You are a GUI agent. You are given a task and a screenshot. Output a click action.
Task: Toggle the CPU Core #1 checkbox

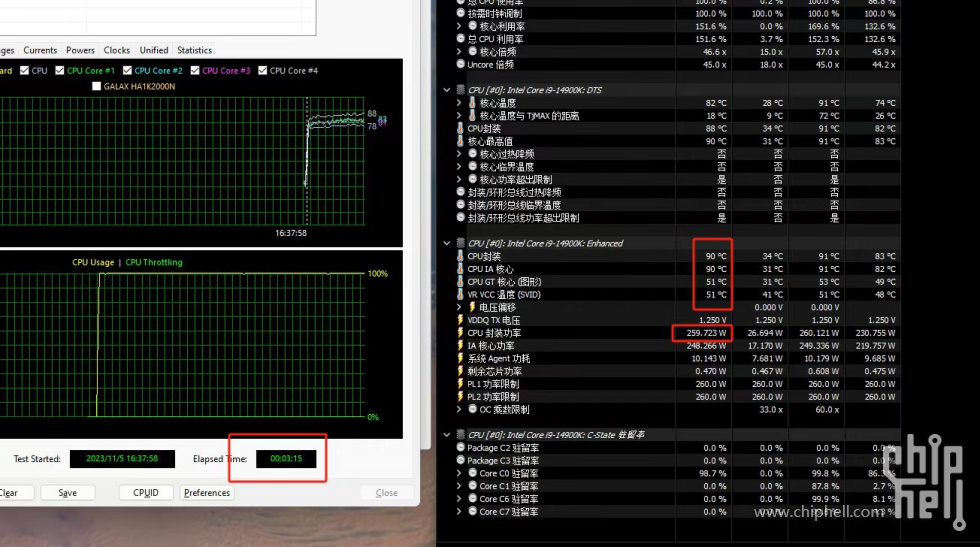pyautogui.click(x=59, y=71)
